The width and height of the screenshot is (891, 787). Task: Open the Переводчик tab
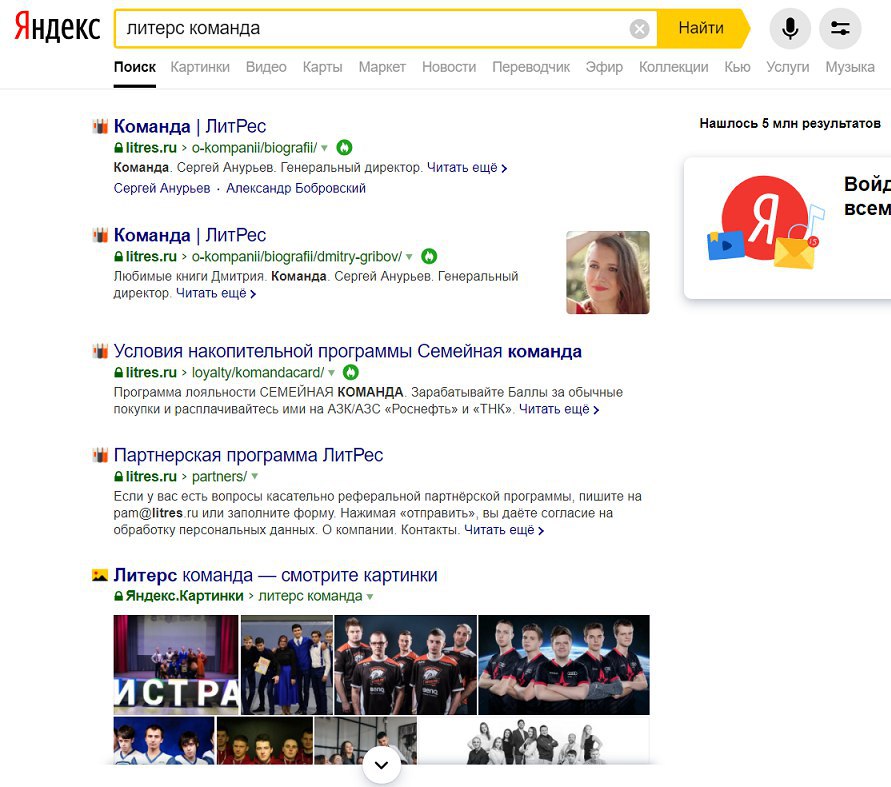[x=531, y=67]
